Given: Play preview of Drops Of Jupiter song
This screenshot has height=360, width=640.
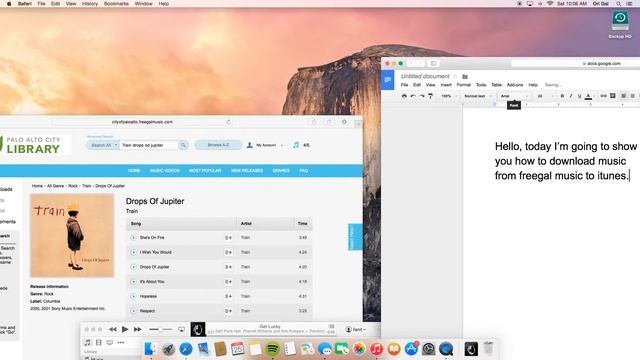Looking at the screenshot, I should coord(133,267).
